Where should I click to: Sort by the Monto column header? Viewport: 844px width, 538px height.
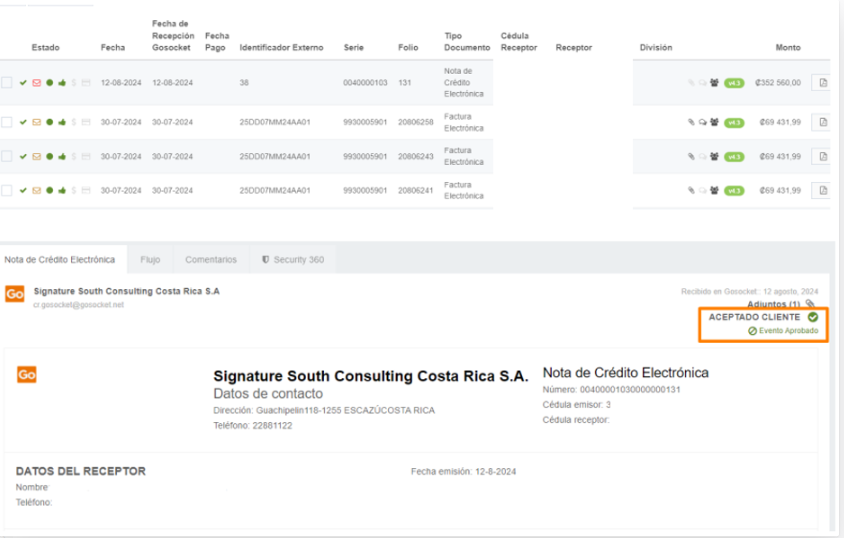[x=788, y=47]
